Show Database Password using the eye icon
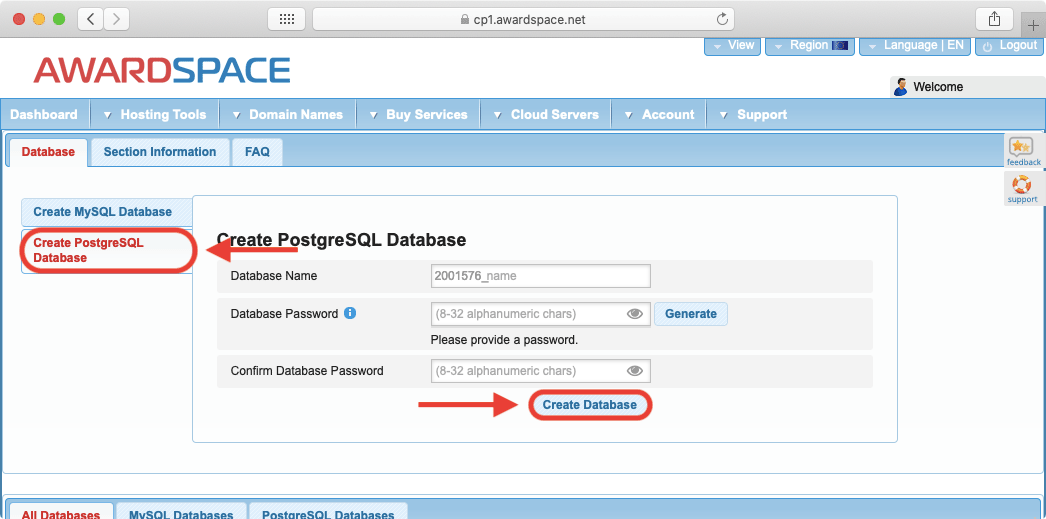This screenshot has height=519, width=1046. pyautogui.click(x=634, y=314)
